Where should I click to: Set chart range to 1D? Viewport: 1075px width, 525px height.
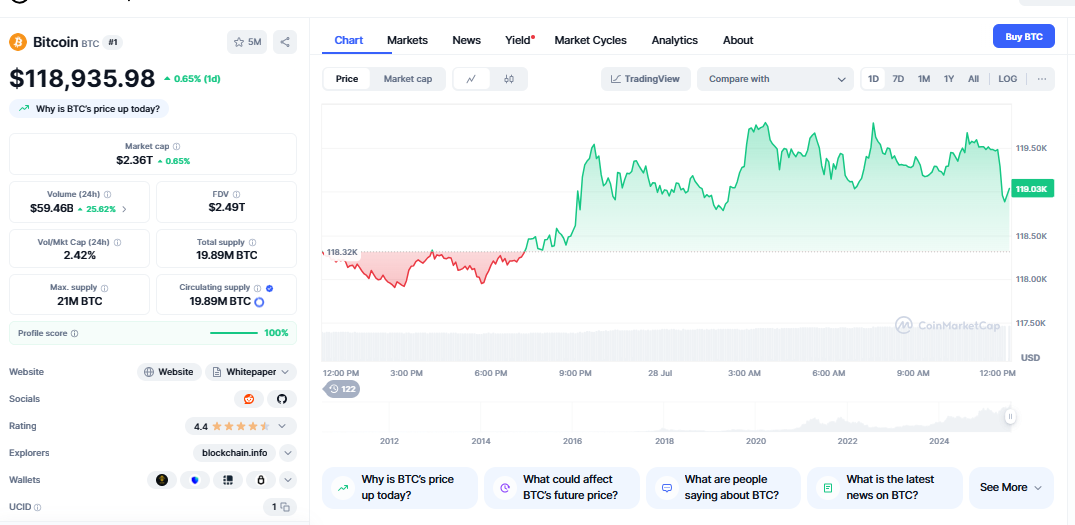pyautogui.click(x=873, y=79)
